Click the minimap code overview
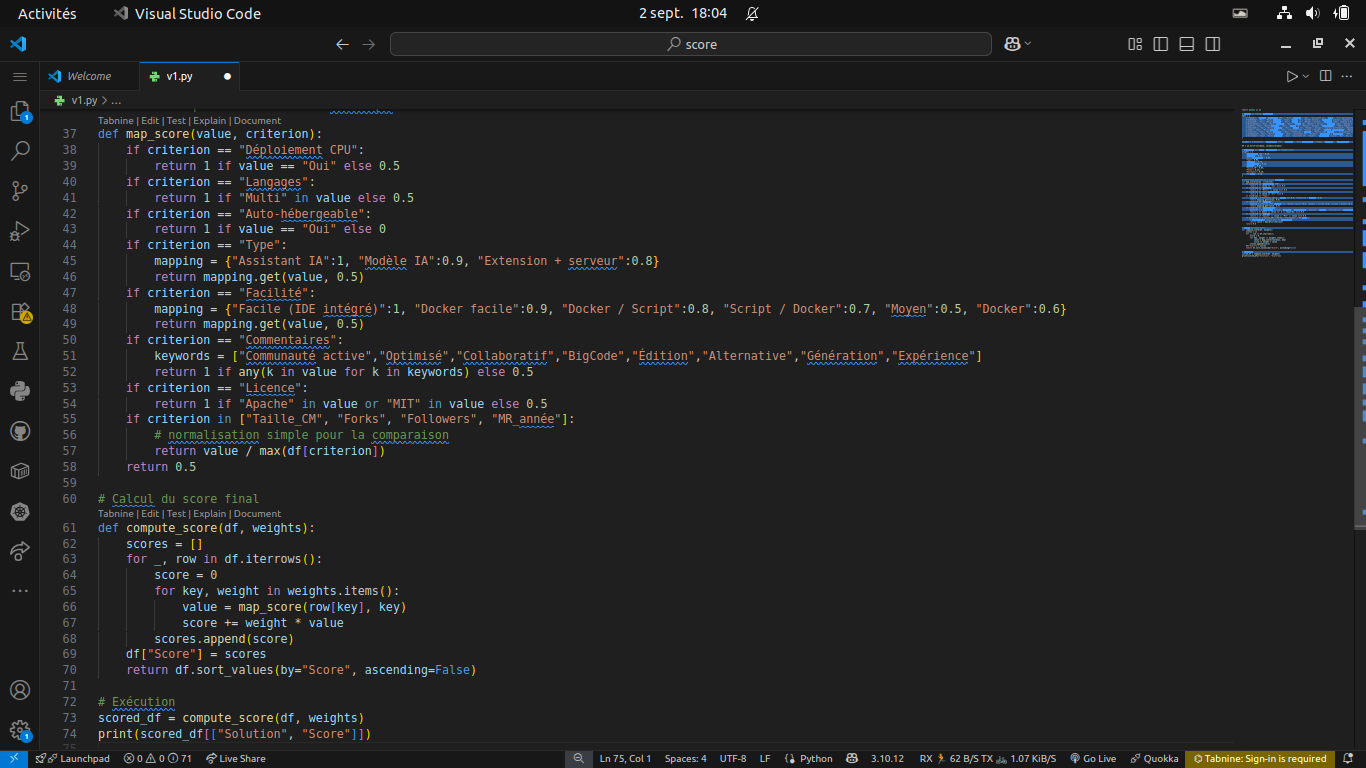The height and width of the screenshot is (768, 1366). (1297, 183)
